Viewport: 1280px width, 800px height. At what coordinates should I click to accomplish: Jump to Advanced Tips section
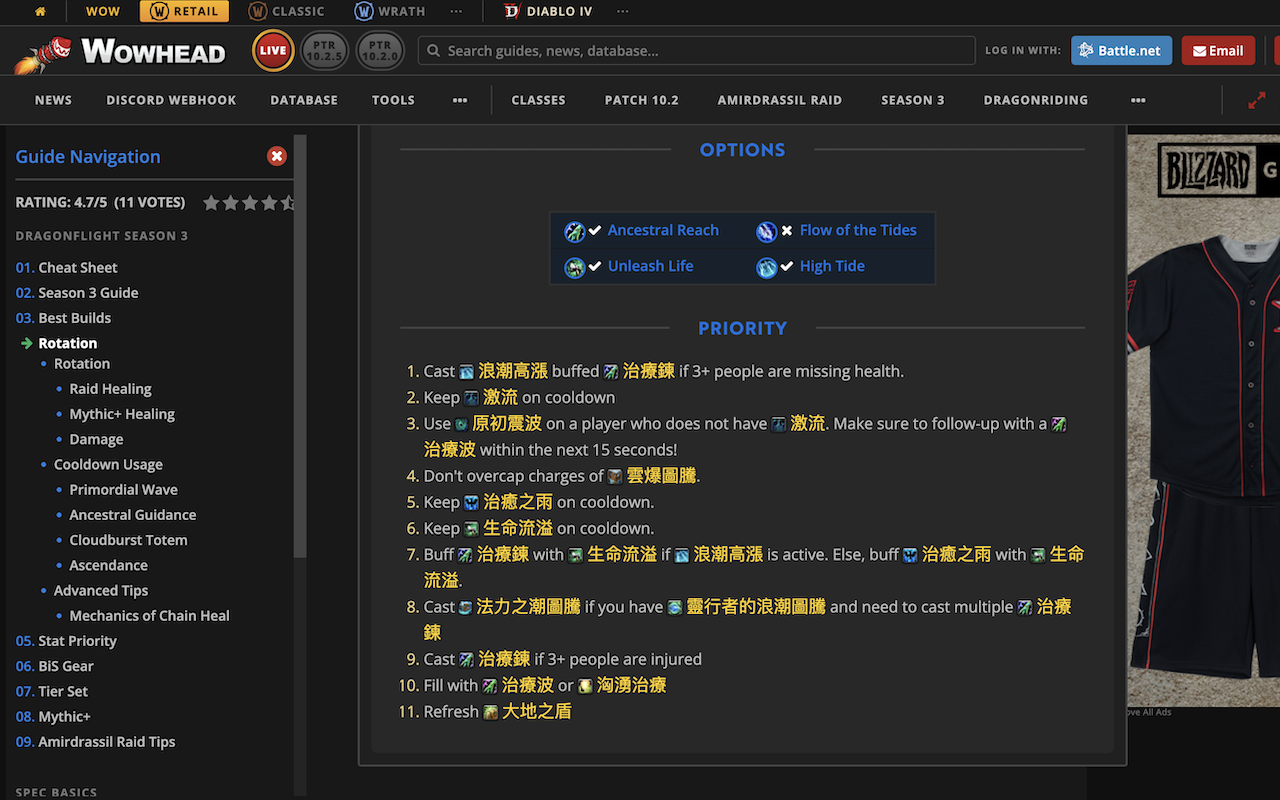click(x=101, y=590)
